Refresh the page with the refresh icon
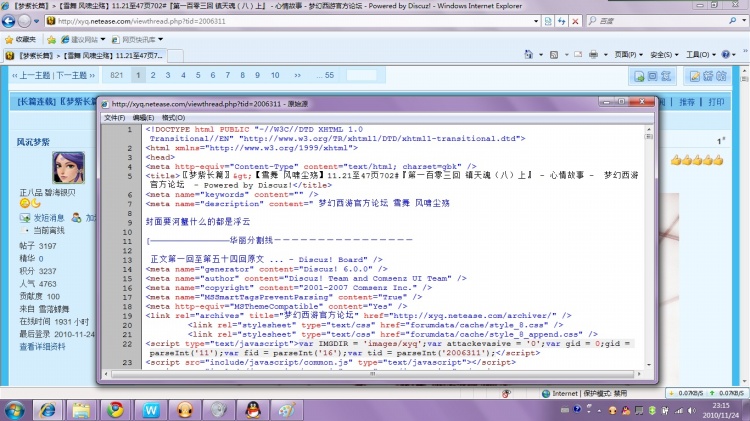The image size is (750, 421). pos(562,21)
